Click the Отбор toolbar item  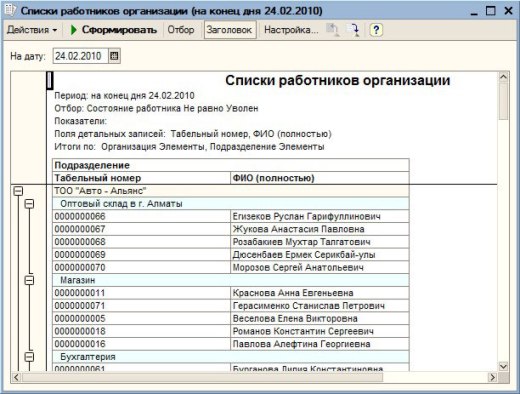(x=181, y=30)
